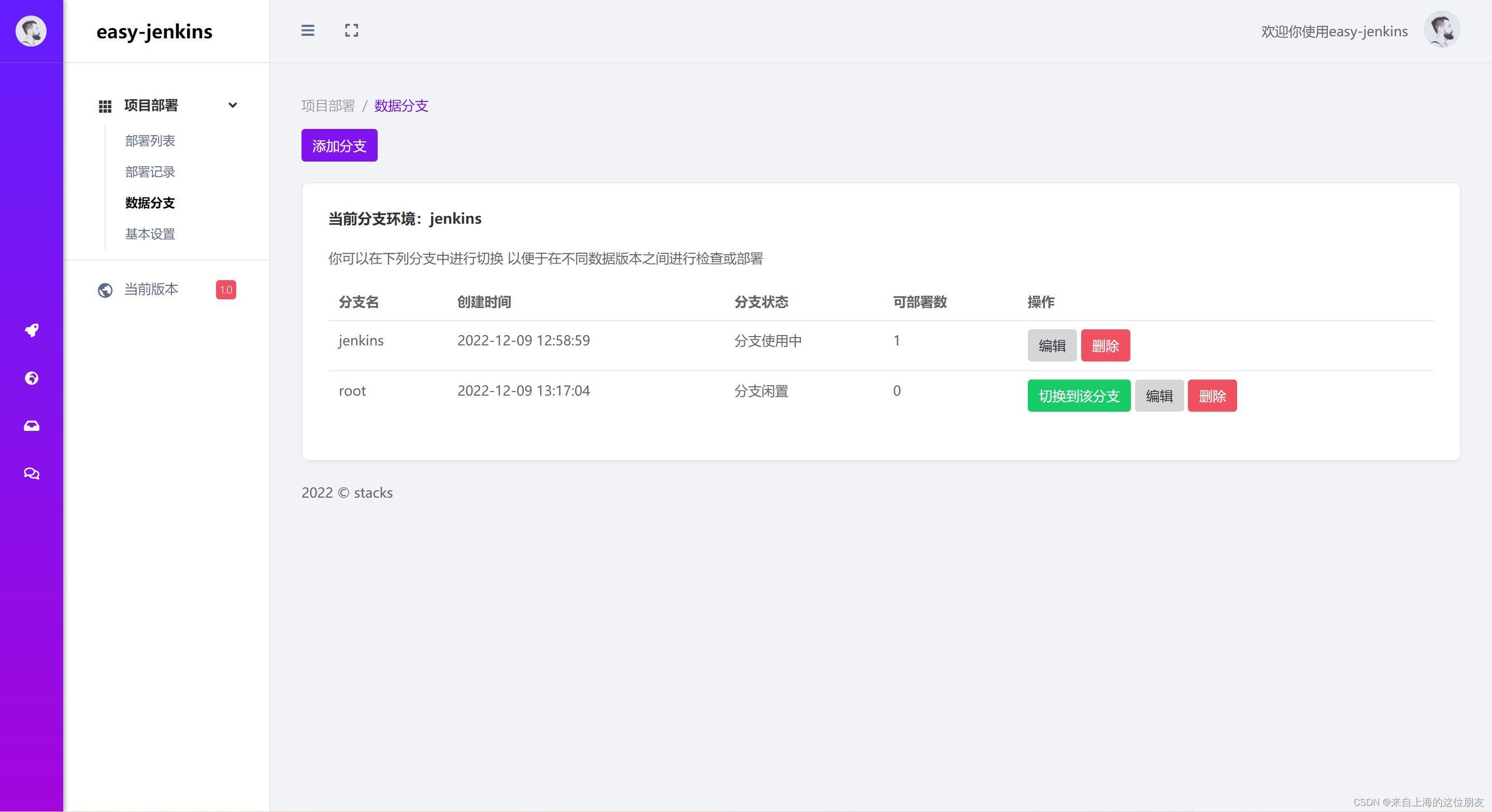The height and width of the screenshot is (812, 1492).
Task: Click the globe icon beside 当前版本
Action: 105,289
